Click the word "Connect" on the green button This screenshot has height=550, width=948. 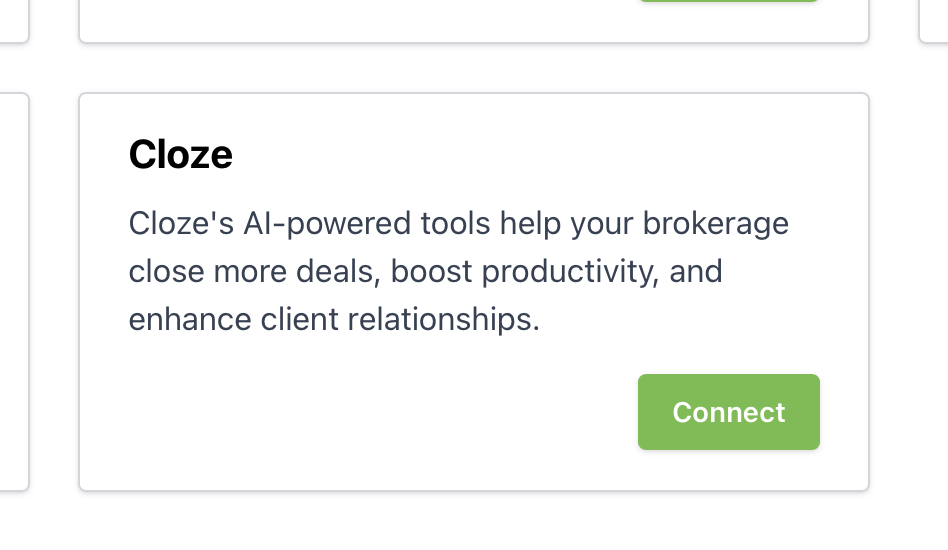coord(728,412)
